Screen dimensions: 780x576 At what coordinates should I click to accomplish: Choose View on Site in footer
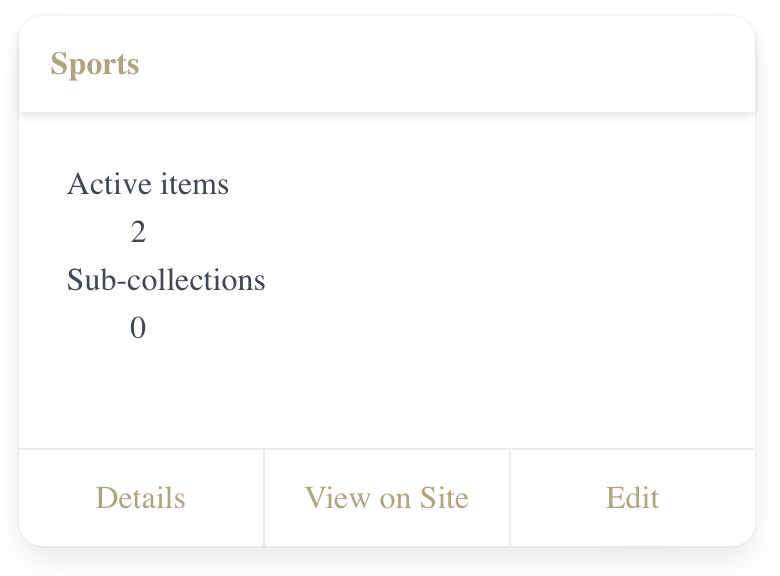386,498
